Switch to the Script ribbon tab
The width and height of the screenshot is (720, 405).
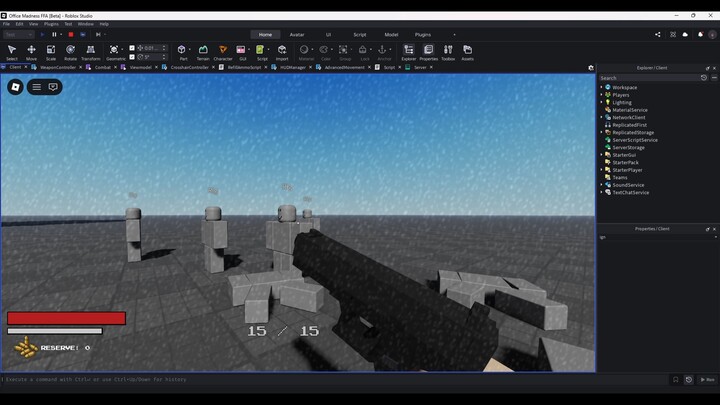(360, 34)
